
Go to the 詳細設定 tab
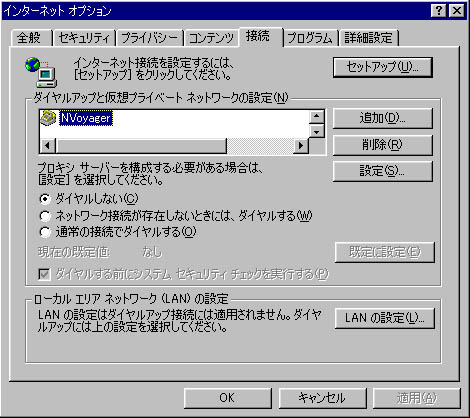pos(369,38)
